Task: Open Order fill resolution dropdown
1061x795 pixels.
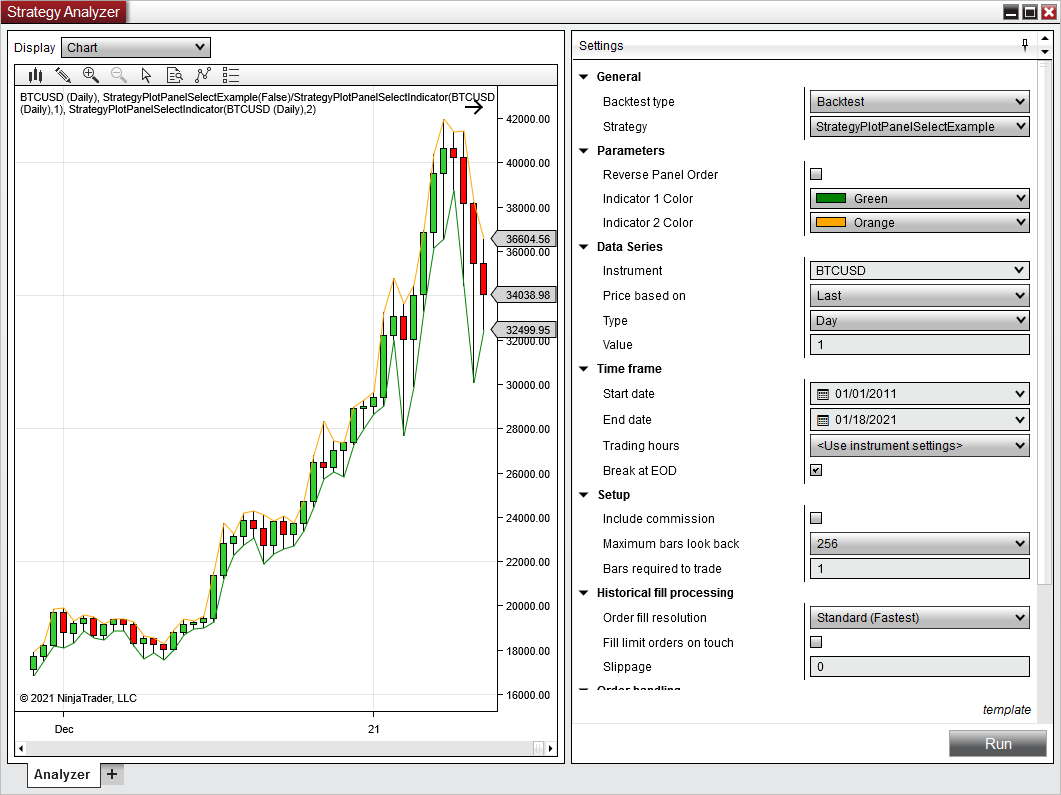Action: [920, 618]
